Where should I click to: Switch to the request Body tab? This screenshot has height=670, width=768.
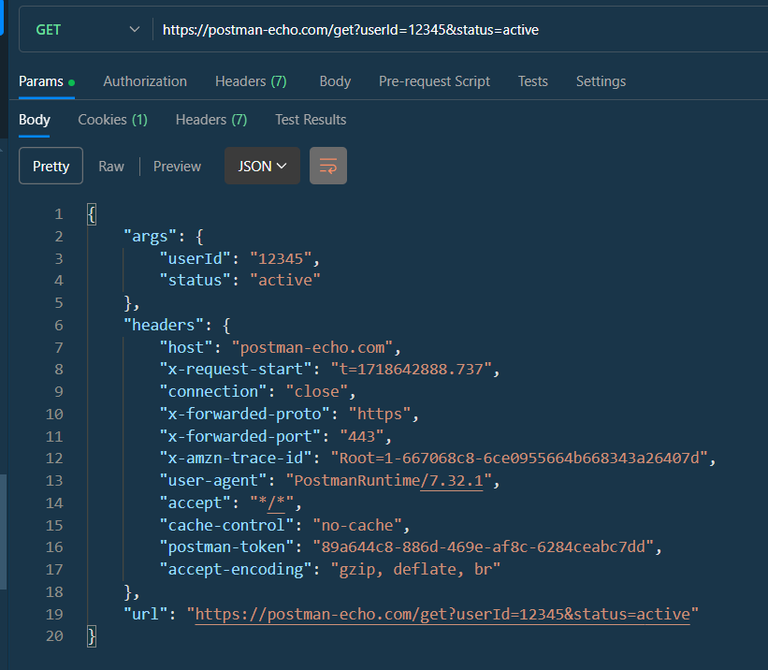pyautogui.click(x=335, y=81)
